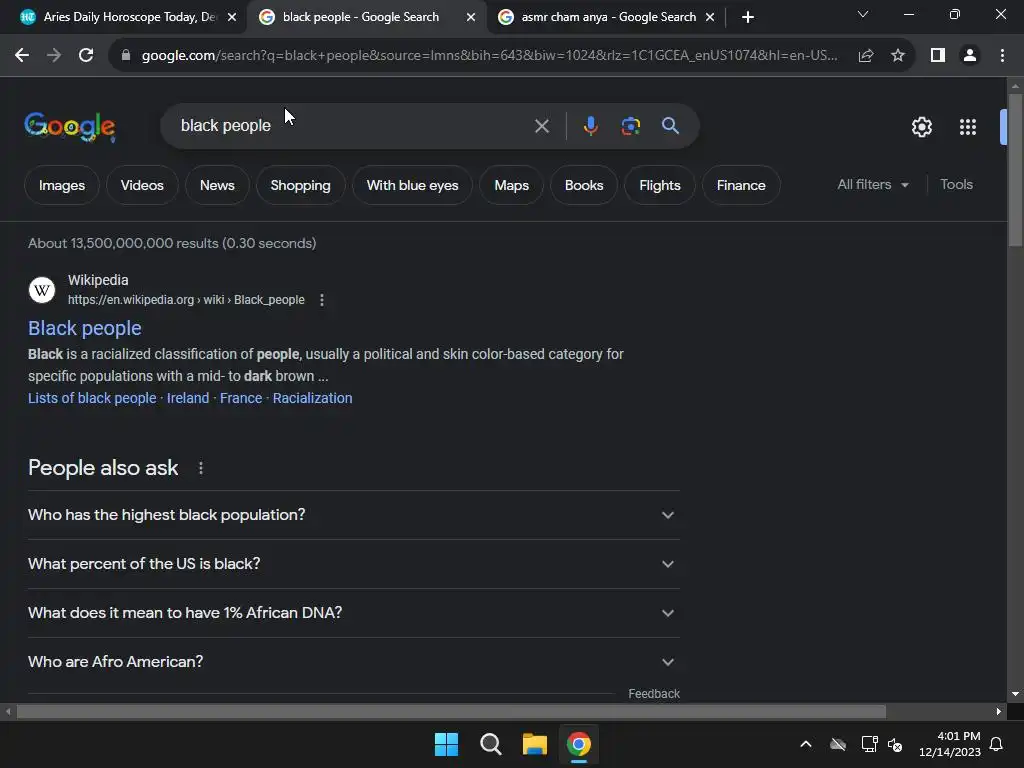Search by image with Google Lens
Image resolution: width=1024 pixels, height=768 pixels.
pyautogui.click(x=630, y=126)
